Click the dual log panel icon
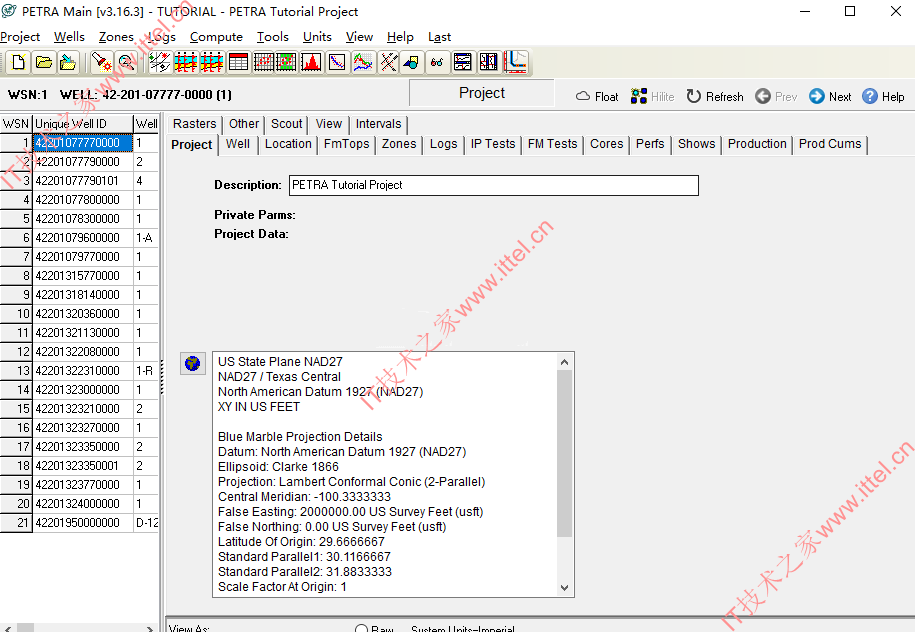Screen dimensions: 915x632 [x=488, y=62]
